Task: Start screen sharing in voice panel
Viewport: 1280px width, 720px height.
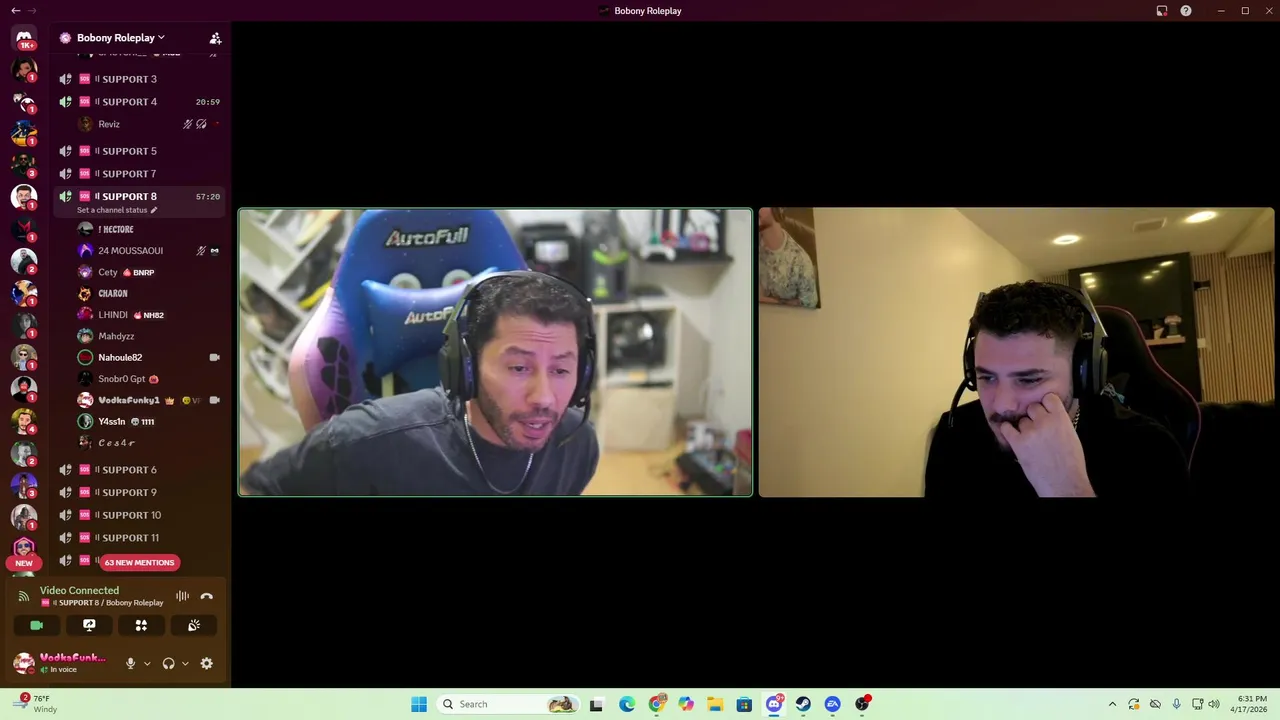Action: [89, 625]
